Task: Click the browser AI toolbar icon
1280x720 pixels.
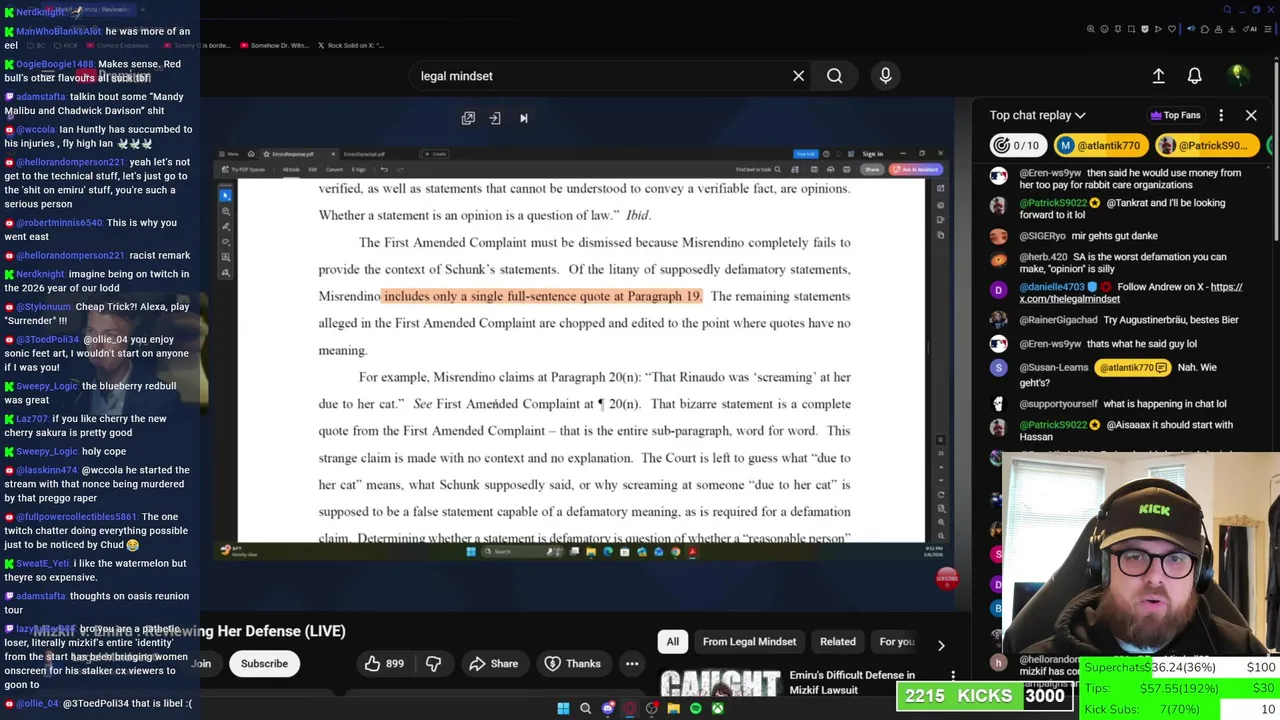Action: pos(1250,29)
